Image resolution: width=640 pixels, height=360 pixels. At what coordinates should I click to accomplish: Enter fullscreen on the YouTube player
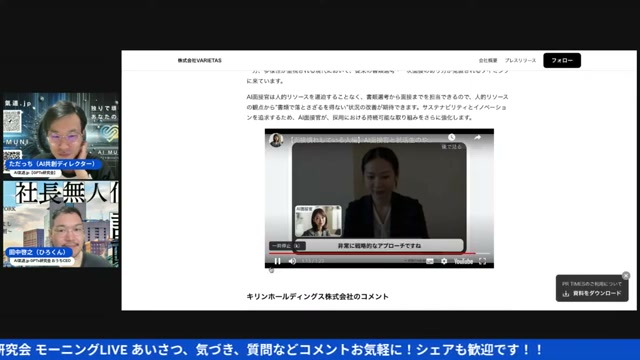click(482, 261)
